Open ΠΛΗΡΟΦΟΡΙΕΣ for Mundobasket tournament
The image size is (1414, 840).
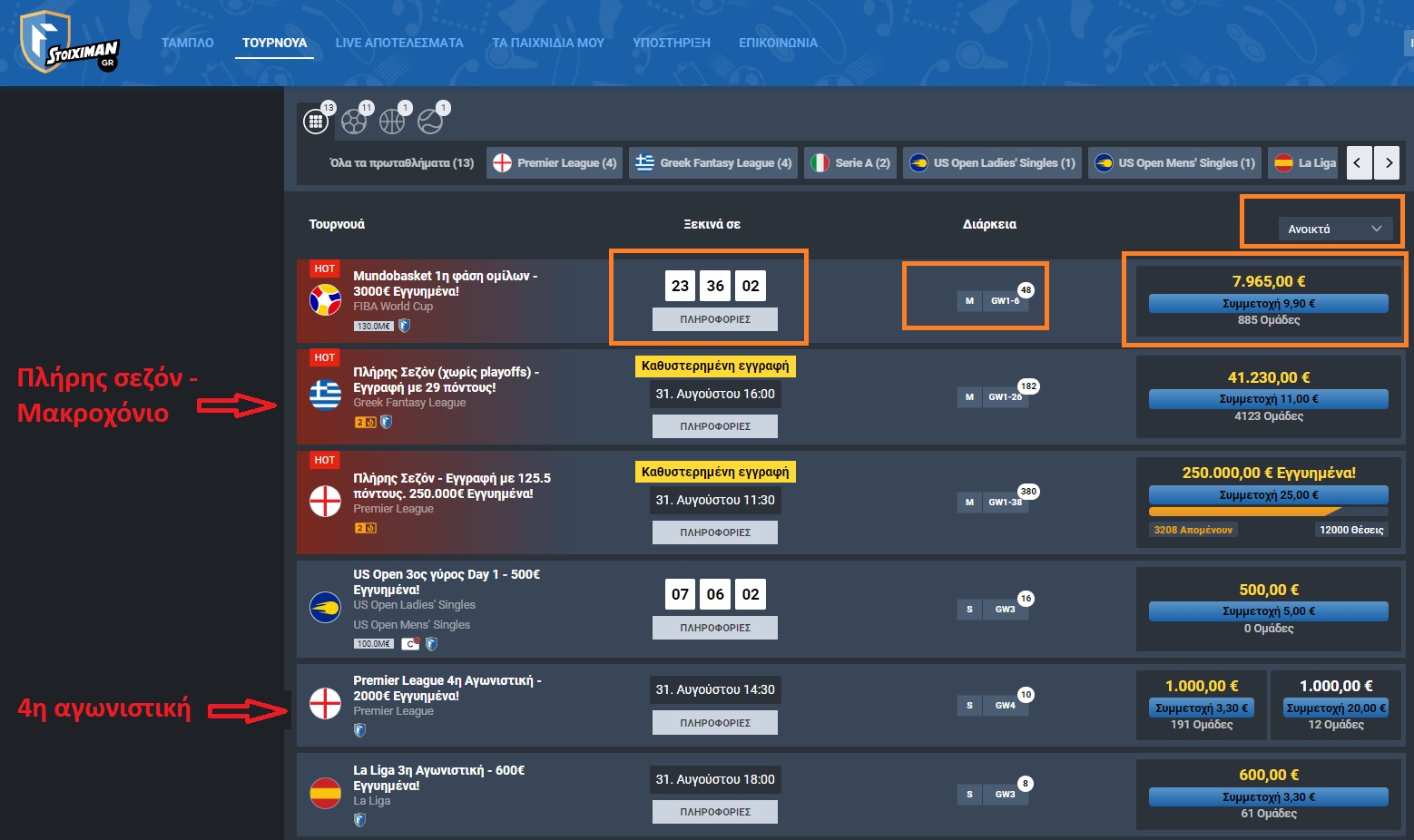pos(715,319)
